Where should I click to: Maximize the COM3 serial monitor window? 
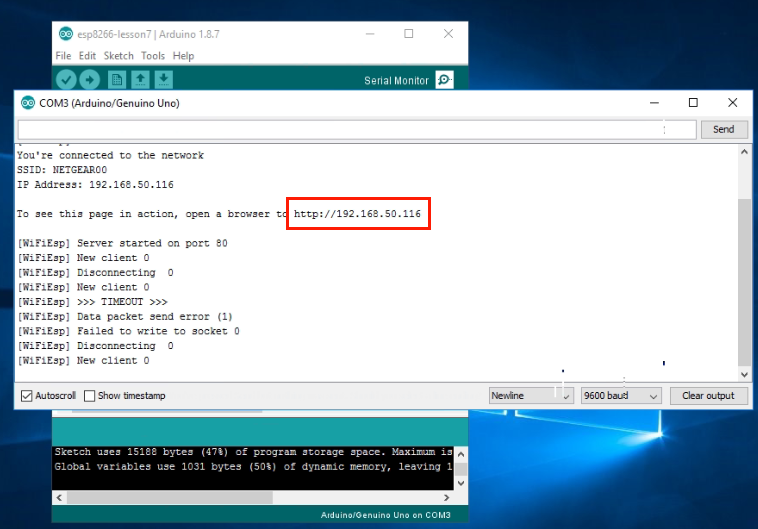(x=693, y=103)
